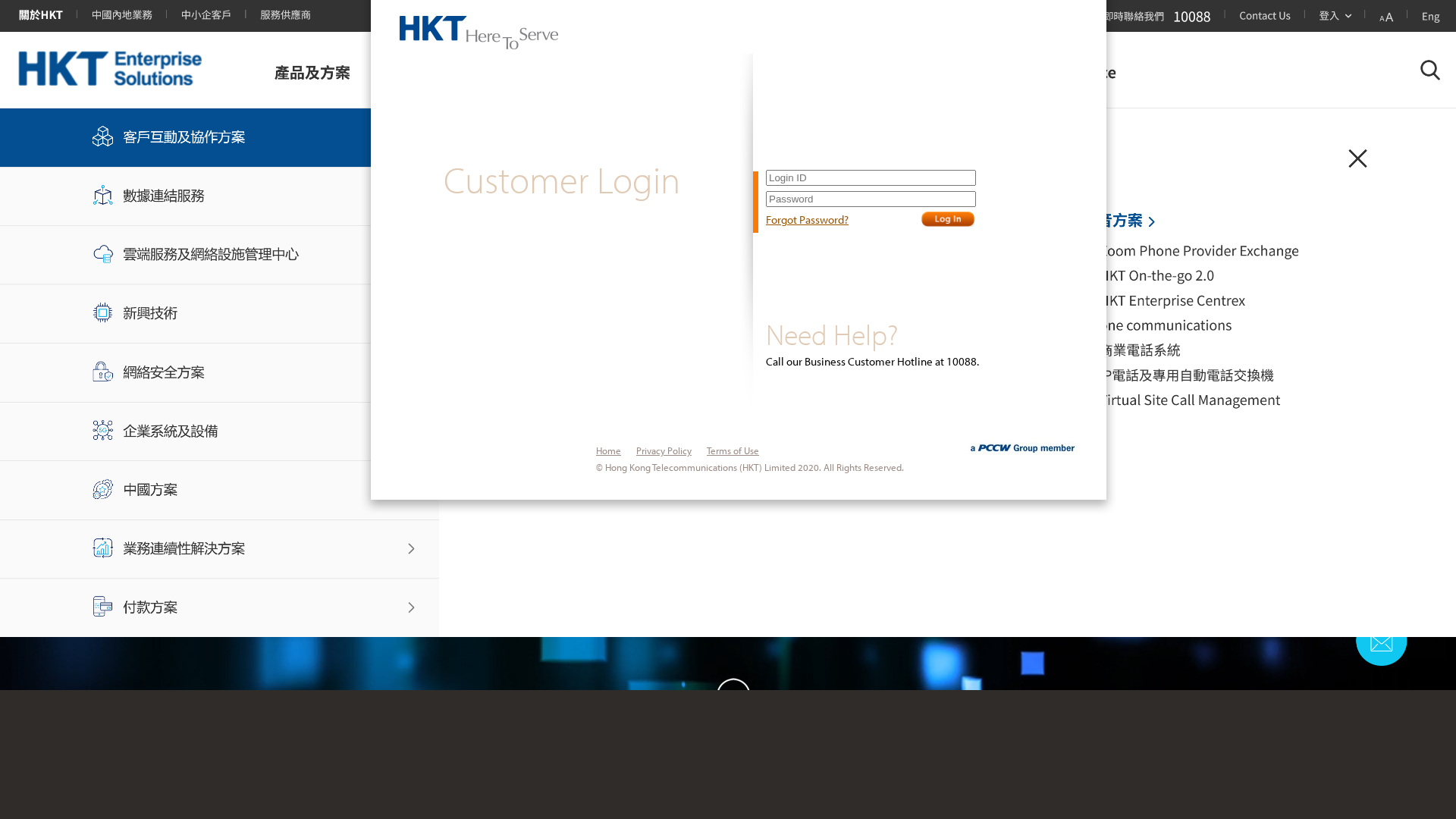This screenshot has height=819, width=1456.
Task: Open the 產品及方案 menu
Action: [312, 73]
